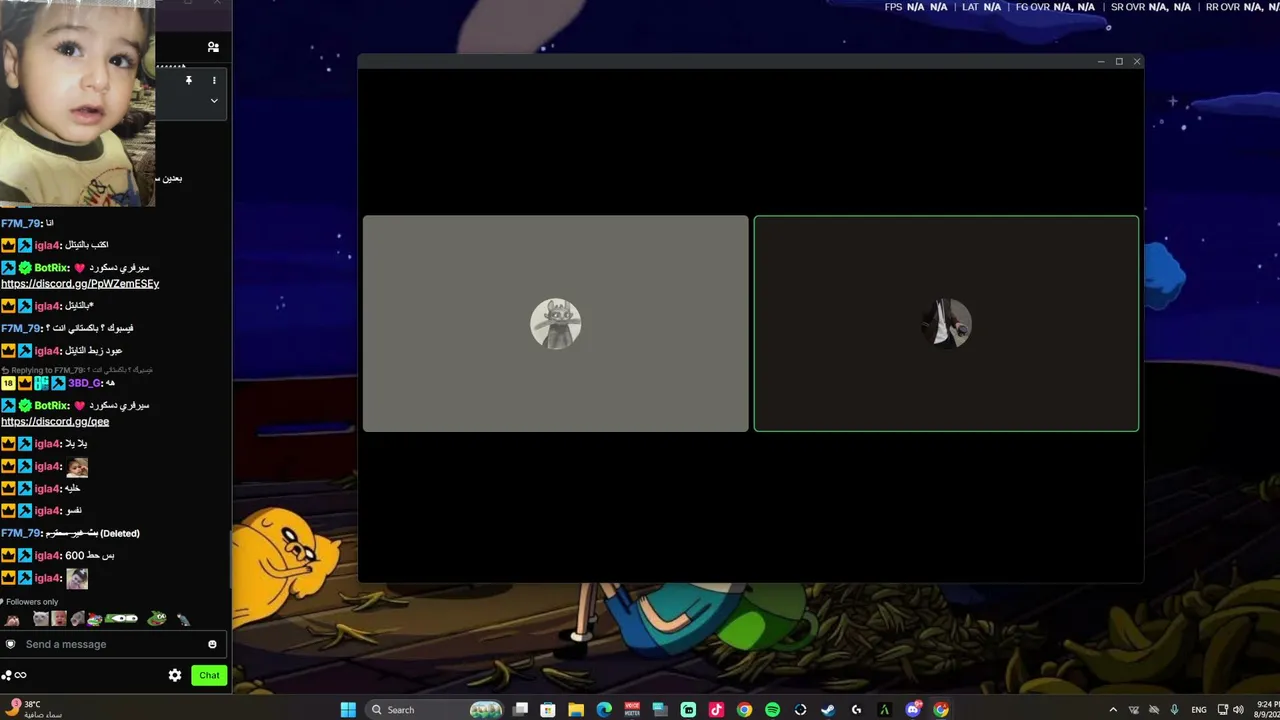Send message with green Chat button
Viewport: 1280px width, 720px height.
pyautogui.click(x=209, y=675)
